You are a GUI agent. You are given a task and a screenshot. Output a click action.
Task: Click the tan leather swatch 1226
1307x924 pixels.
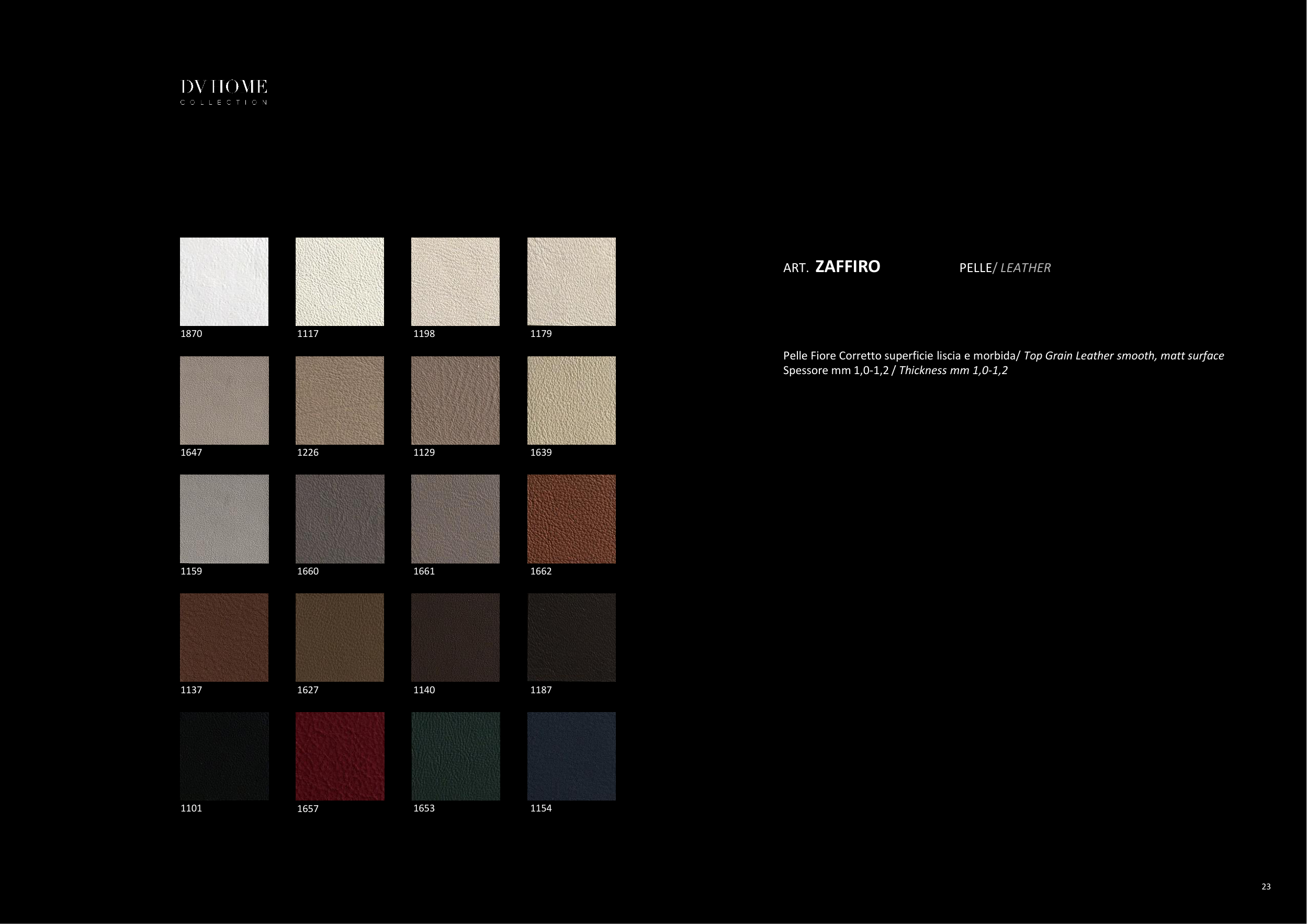pos(339,400)
